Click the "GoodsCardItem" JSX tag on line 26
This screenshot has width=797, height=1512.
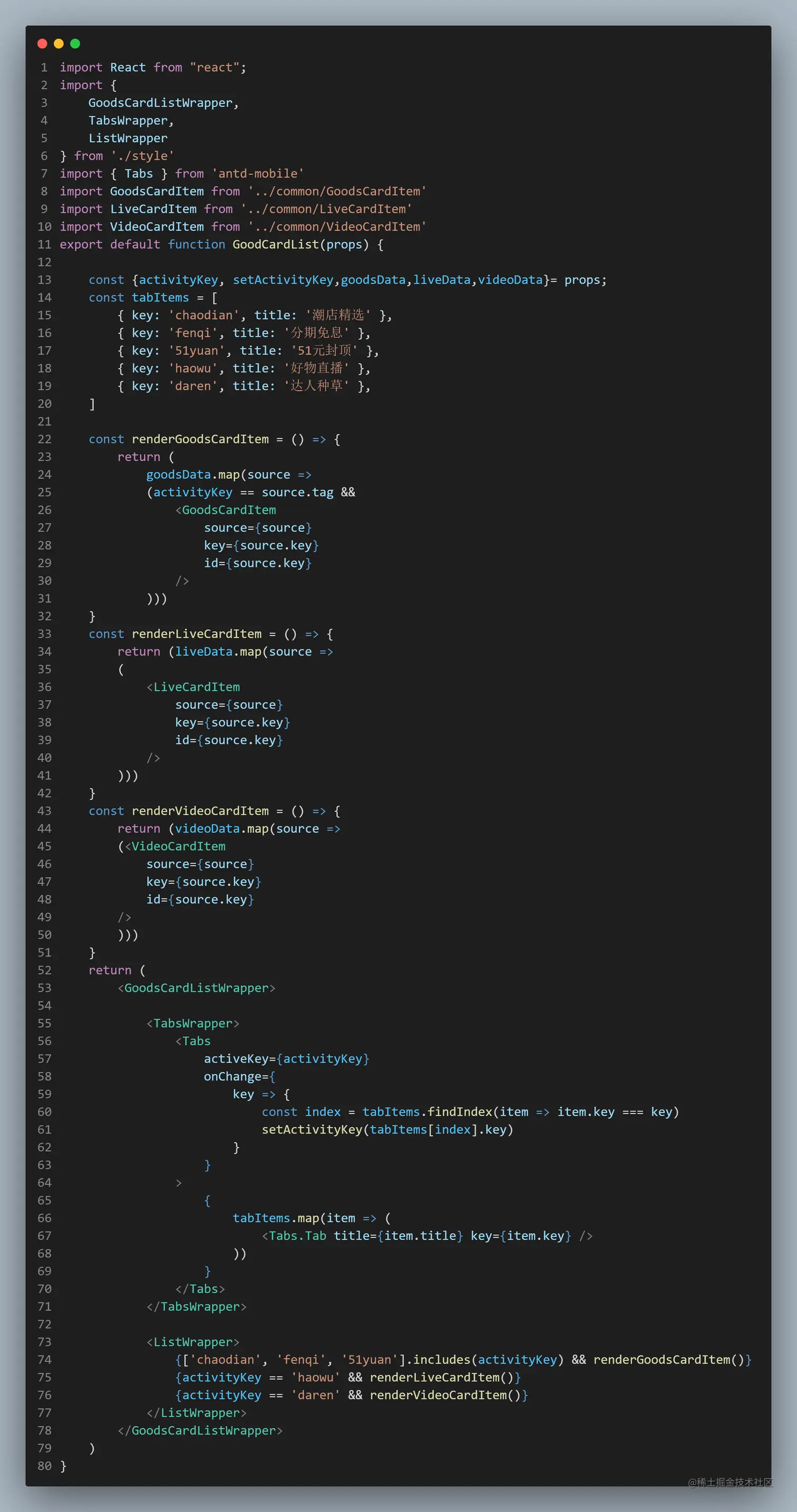(x=229, y=509)
